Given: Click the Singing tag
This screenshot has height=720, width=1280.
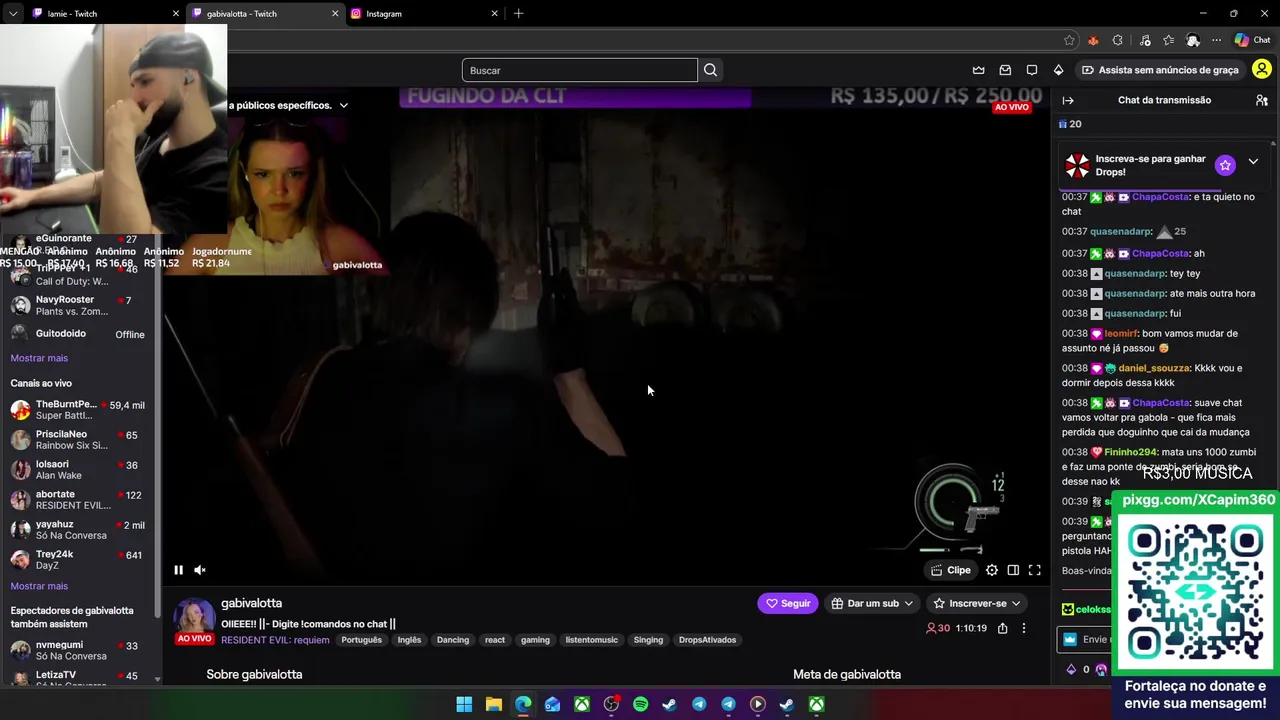Looking at the screenshot, I should (648, 640).
